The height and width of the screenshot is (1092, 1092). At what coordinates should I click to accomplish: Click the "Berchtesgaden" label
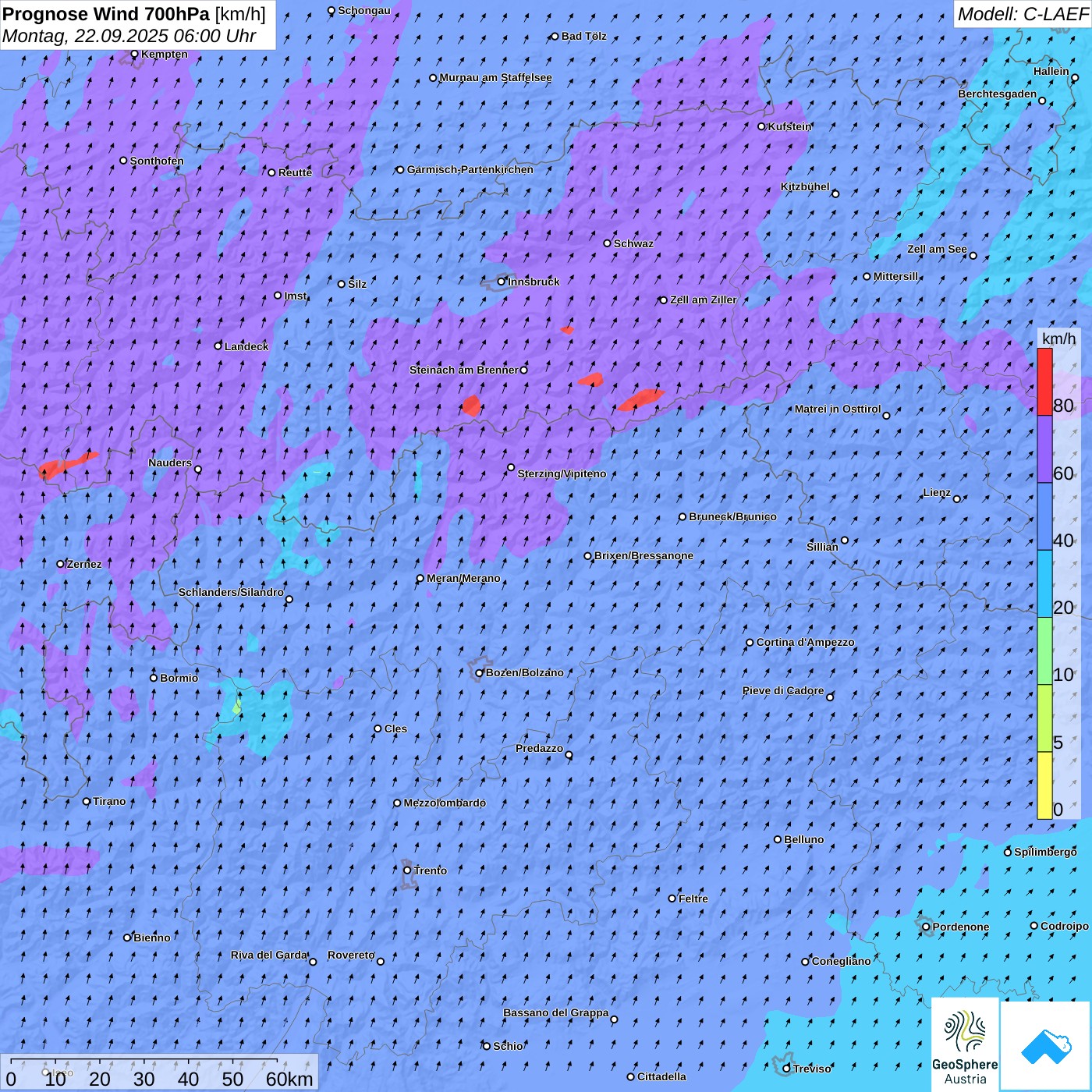point(997,94)
